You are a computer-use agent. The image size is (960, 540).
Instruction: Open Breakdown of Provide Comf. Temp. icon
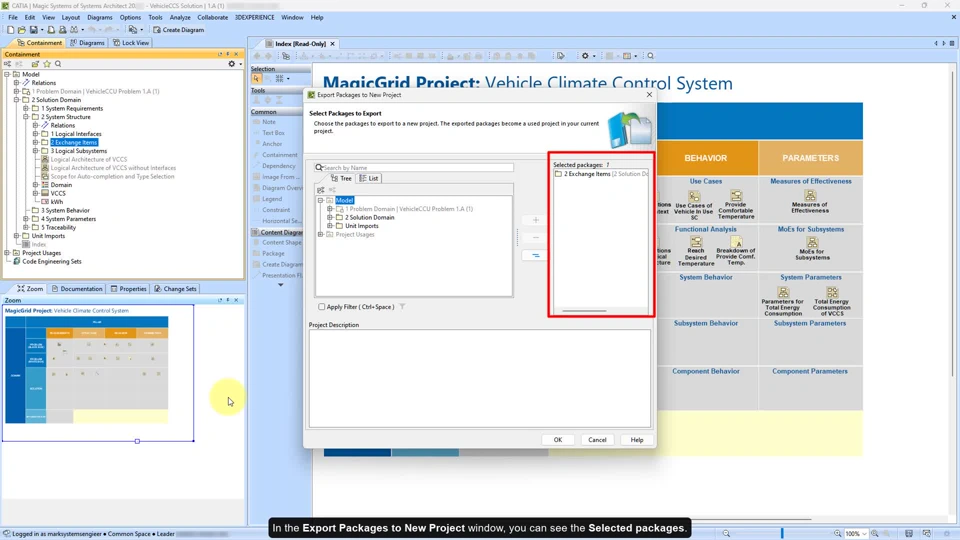(736, 242)
